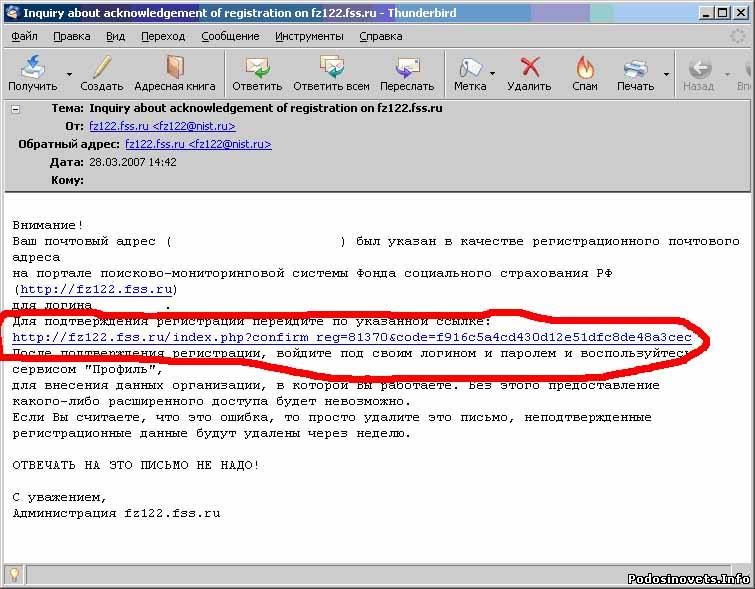Click the Thunderbird icon in title bar
This screenshot has height=589, width=755.
point(12,12)
